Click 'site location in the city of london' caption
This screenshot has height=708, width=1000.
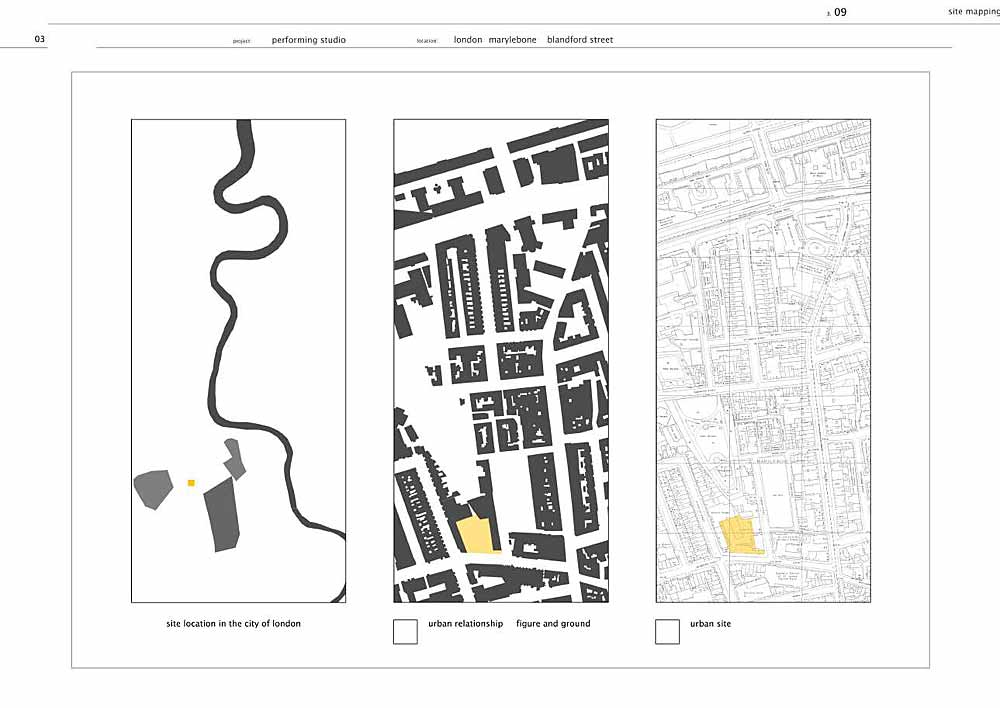click(233, 624)
